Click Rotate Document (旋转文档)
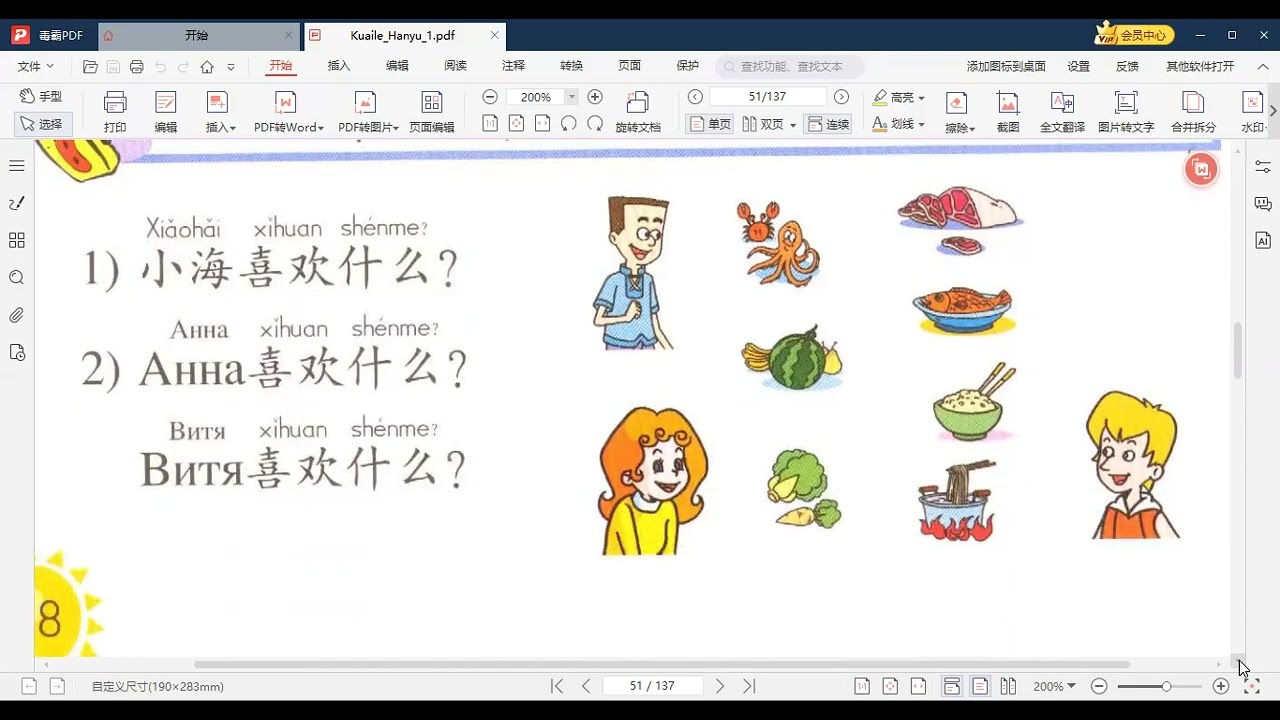 [638, 112]
